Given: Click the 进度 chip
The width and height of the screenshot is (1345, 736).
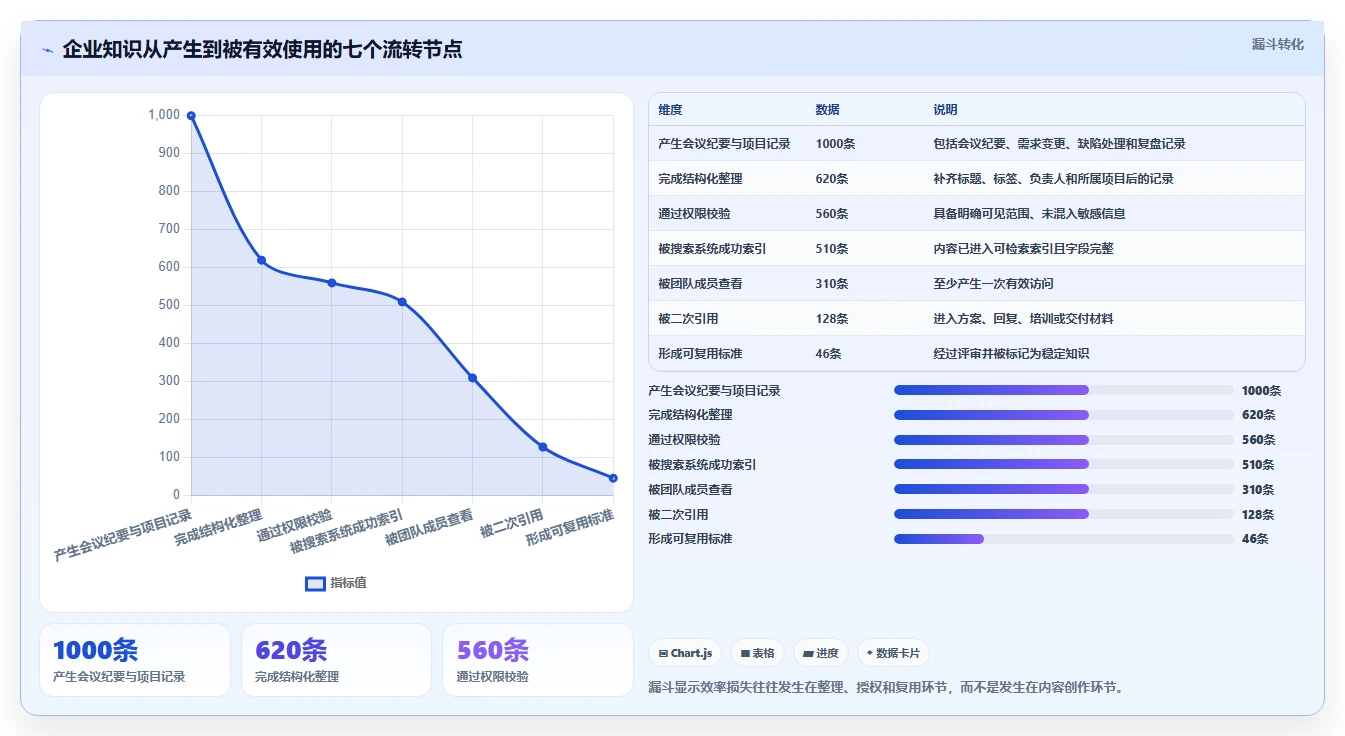Looking at the screenshot, I should 820,653.
